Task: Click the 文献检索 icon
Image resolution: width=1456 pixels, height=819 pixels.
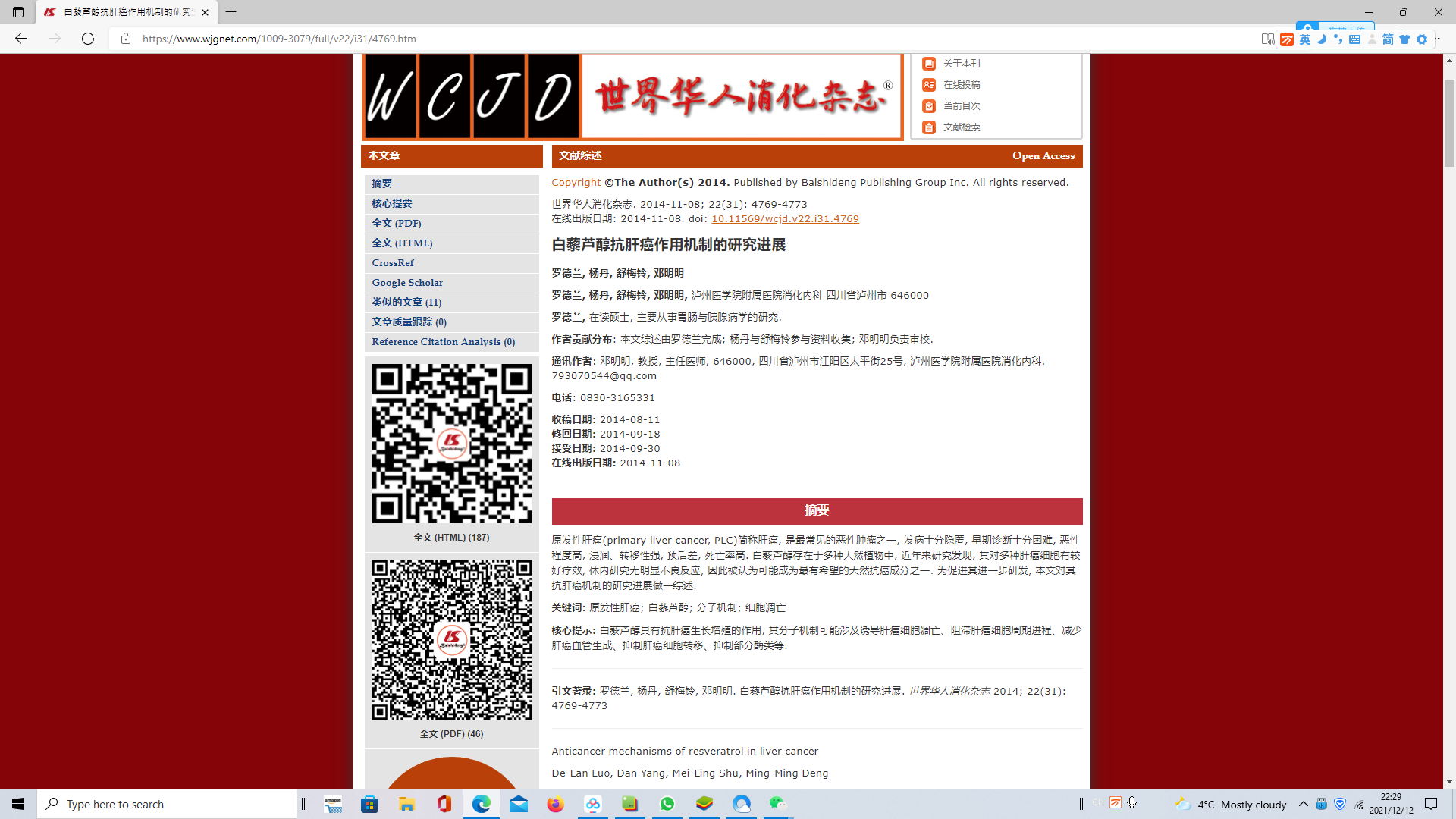Action: pyautogui.click(x=929, y=127)
